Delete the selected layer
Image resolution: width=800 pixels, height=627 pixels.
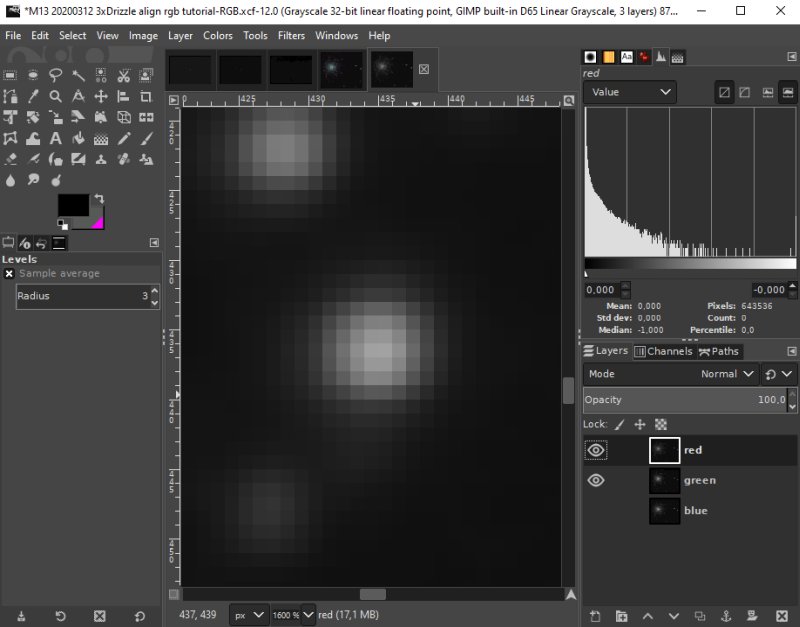coord(781,616)
